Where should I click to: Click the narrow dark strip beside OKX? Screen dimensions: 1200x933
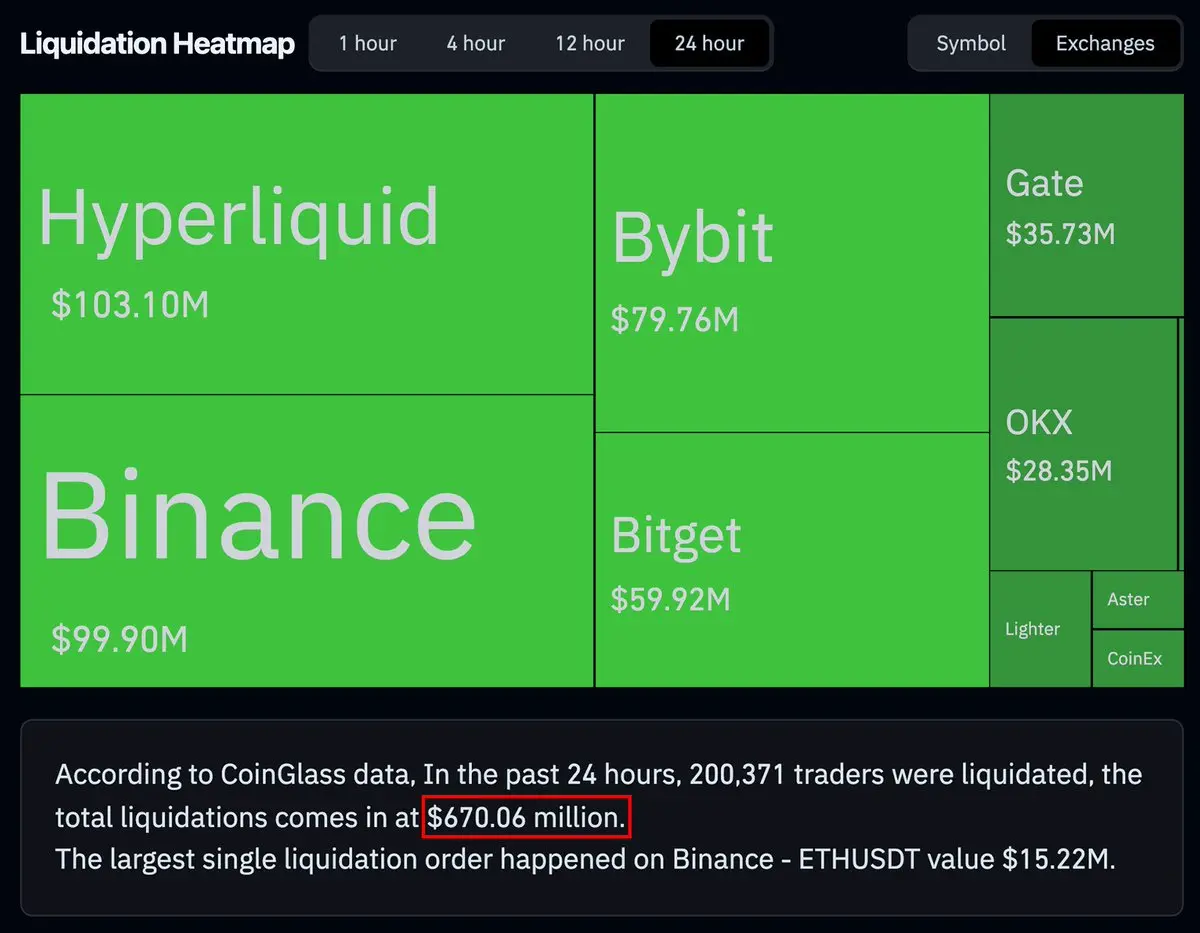coord(1181,444)
